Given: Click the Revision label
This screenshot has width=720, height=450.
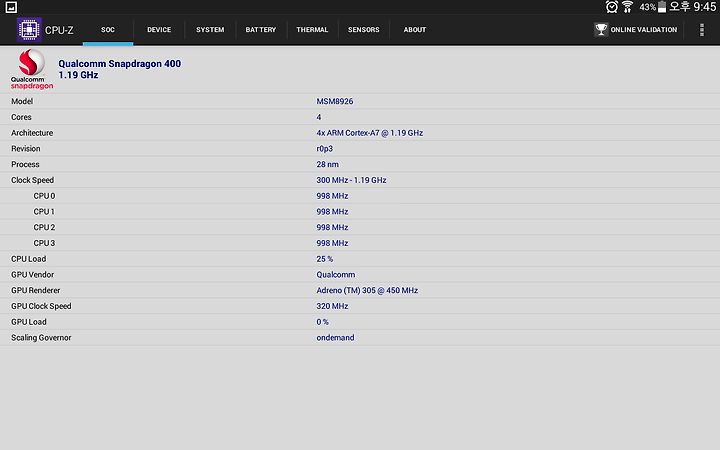Looking at the screenshot, I should click(26, 149).
